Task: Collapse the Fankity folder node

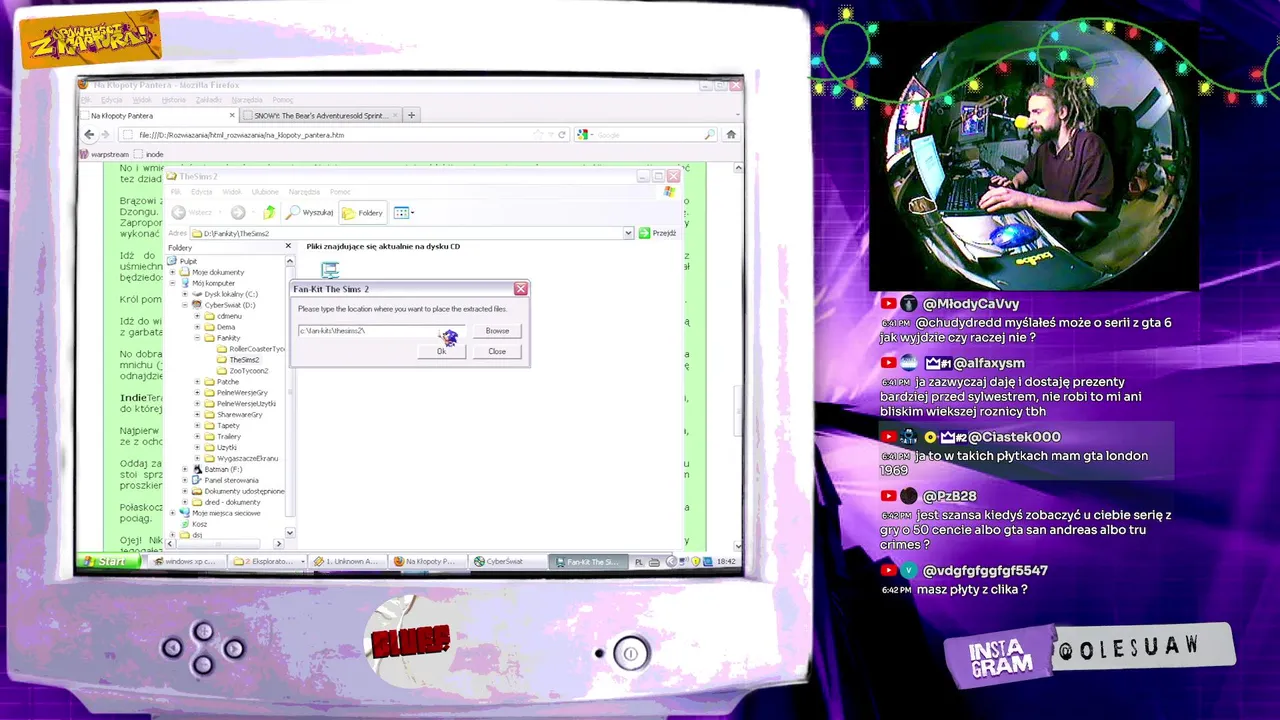Action: click(197, 338)
